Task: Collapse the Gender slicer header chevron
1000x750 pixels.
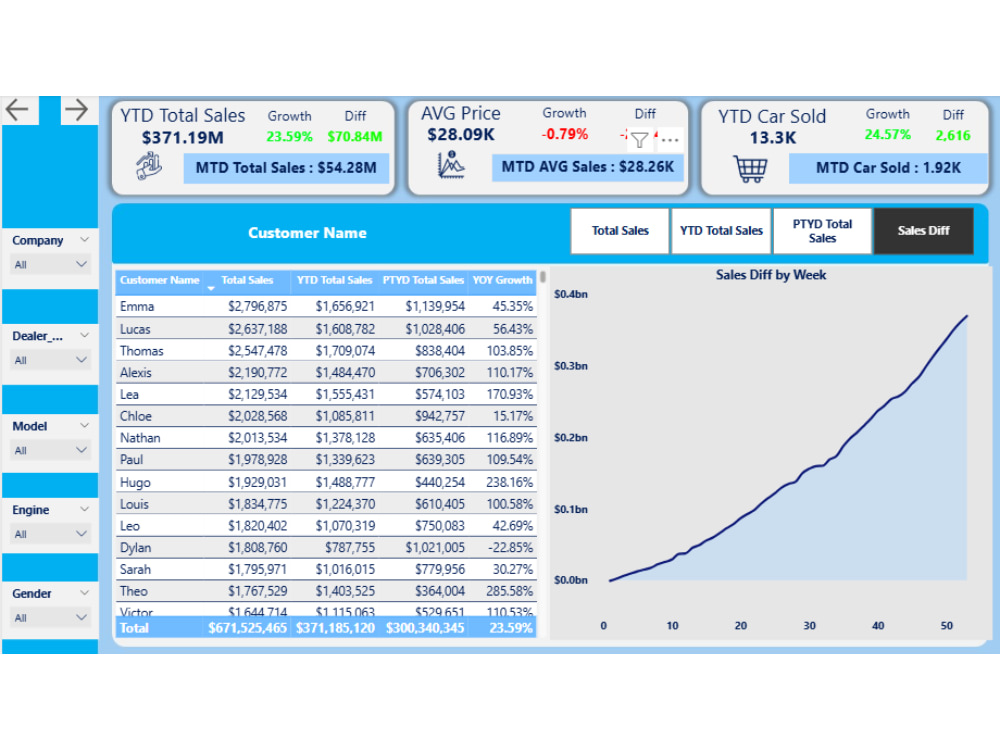Action: 84,592
